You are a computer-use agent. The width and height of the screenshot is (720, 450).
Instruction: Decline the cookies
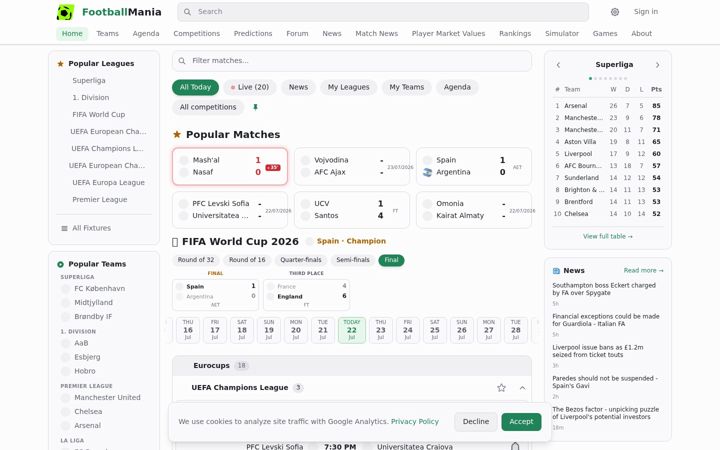476,422
